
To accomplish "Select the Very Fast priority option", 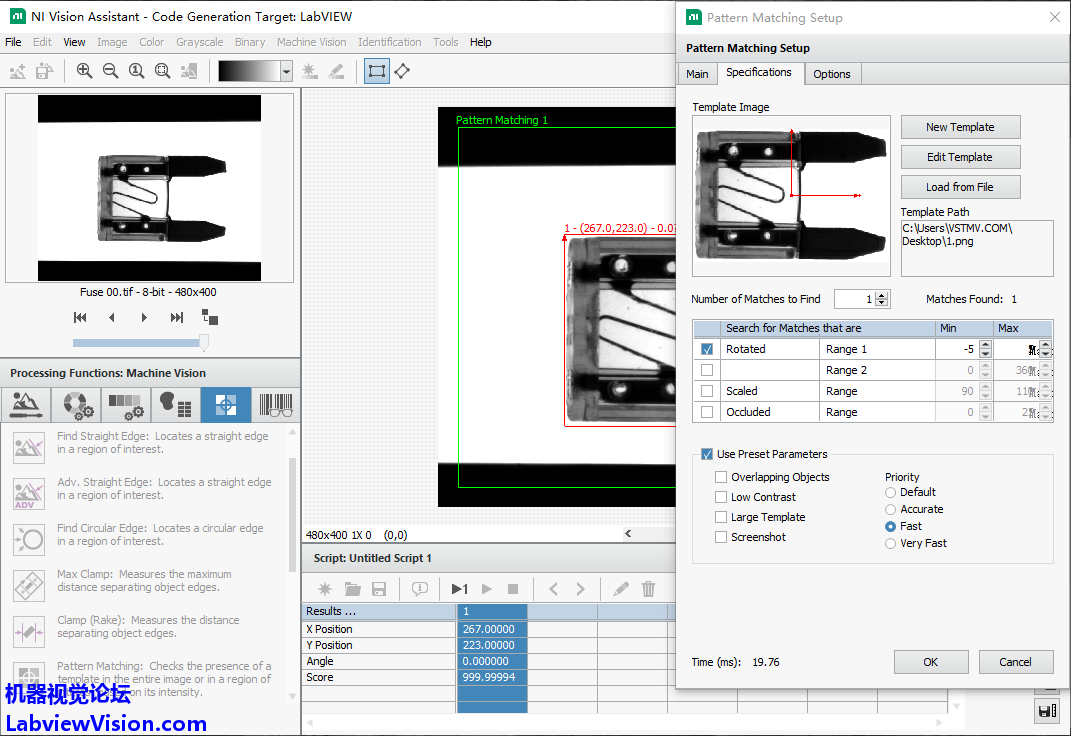I will pos(891,543).
